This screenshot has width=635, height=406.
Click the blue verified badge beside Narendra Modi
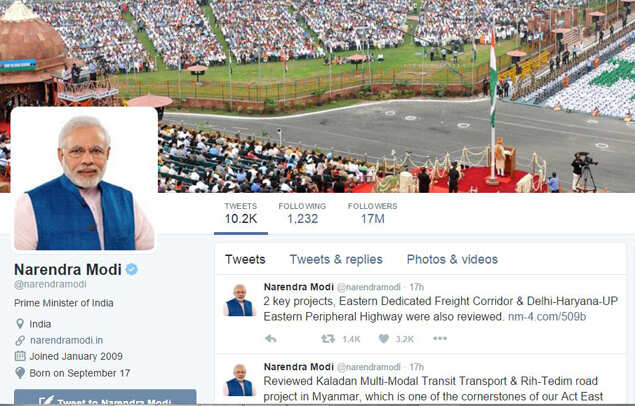coord(131,269)
